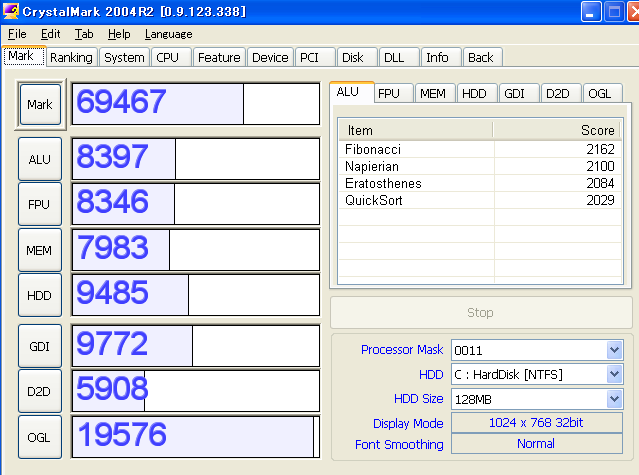Click the total score bar showing 69467

pos(196,104)
